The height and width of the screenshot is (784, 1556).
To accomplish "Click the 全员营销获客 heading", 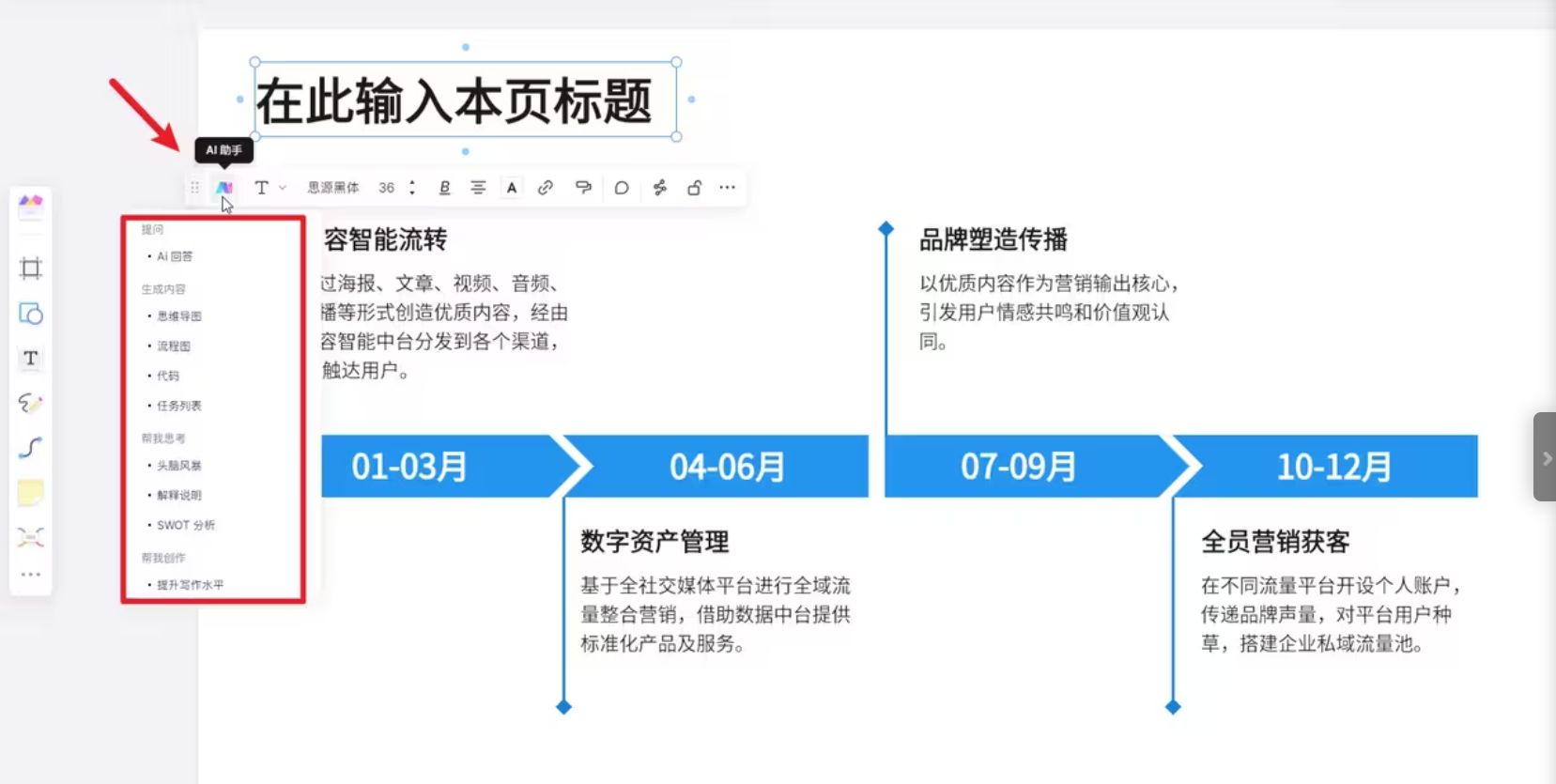I will pos(1275,542).
